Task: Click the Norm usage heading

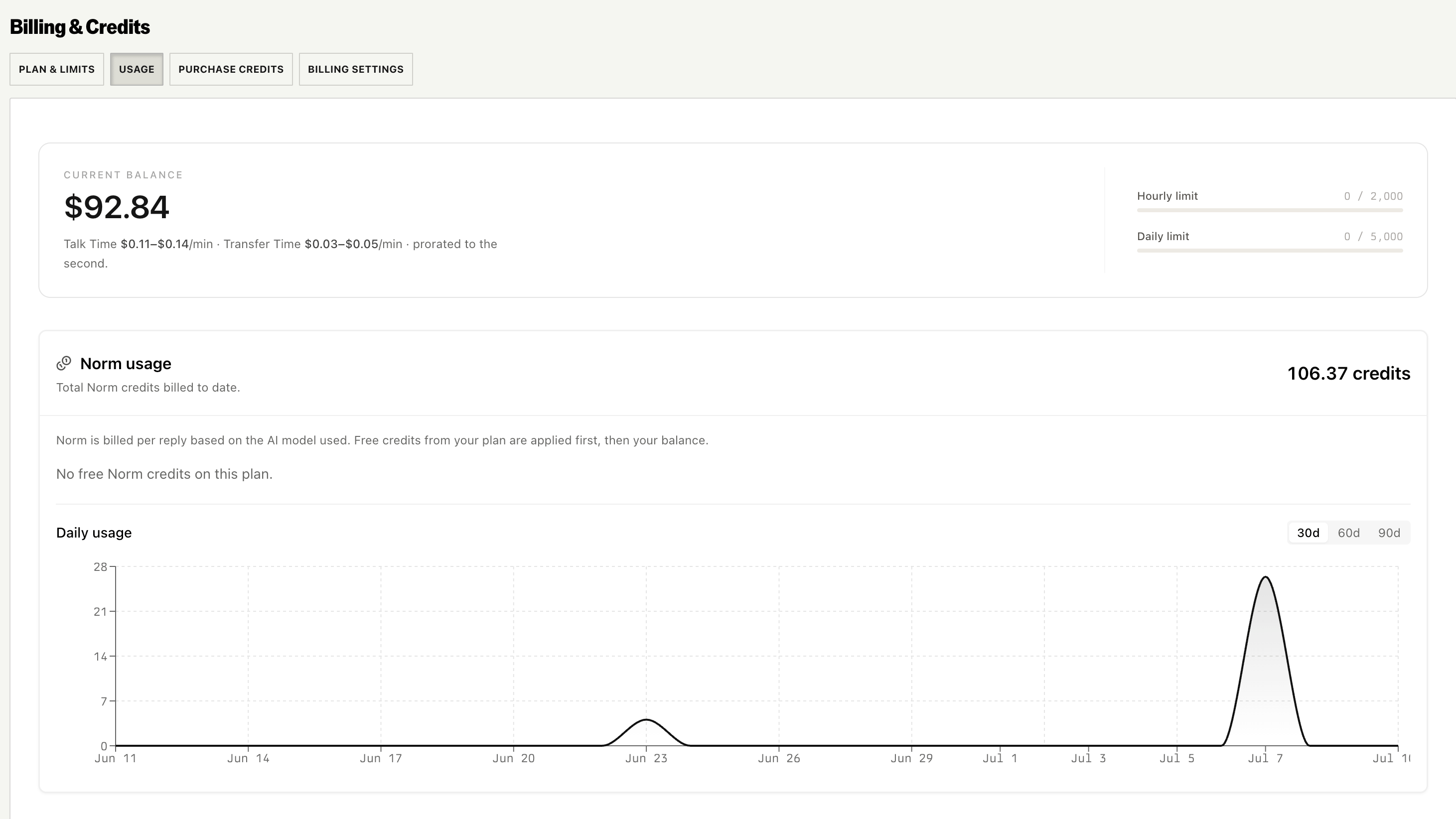Action: pyautogui.click(x=126, y=364)
